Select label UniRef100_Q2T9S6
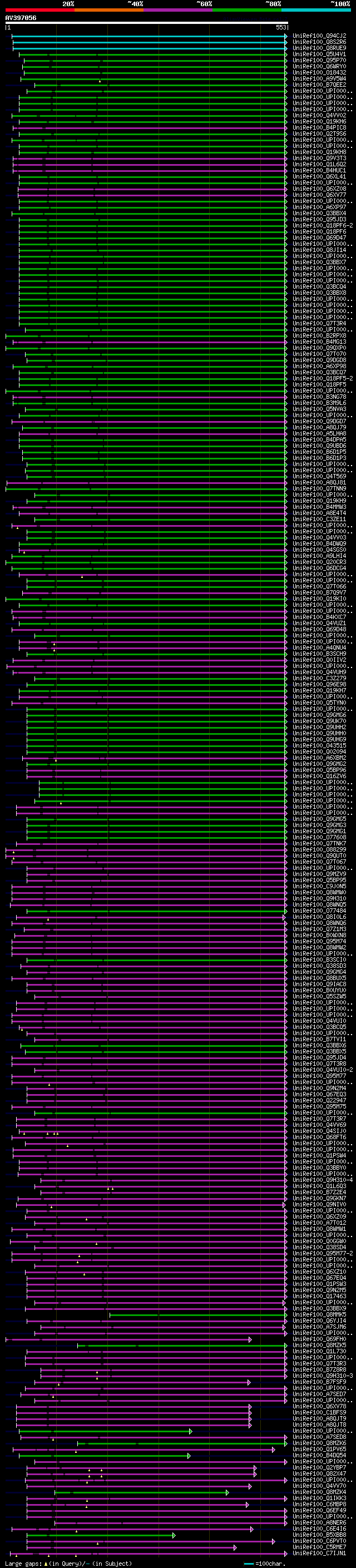The height and width of the screenshot is (1568, 356). pyautogui.click(x=319, y=134)
